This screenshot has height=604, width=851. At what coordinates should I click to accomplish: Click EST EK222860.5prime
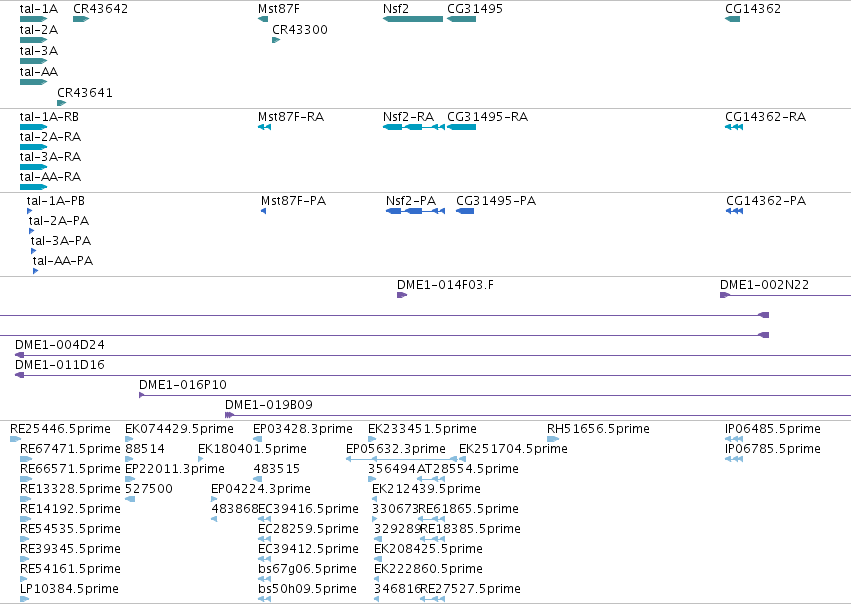[428, 569]
